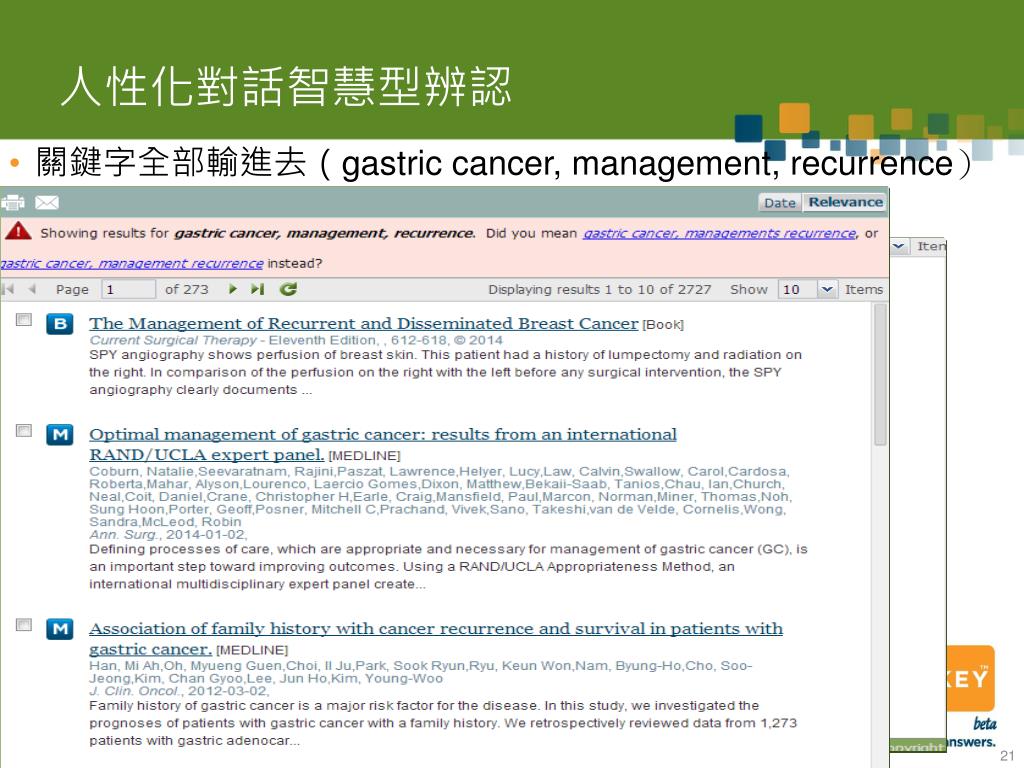Click 'of 273' page count text

[187, 289]
